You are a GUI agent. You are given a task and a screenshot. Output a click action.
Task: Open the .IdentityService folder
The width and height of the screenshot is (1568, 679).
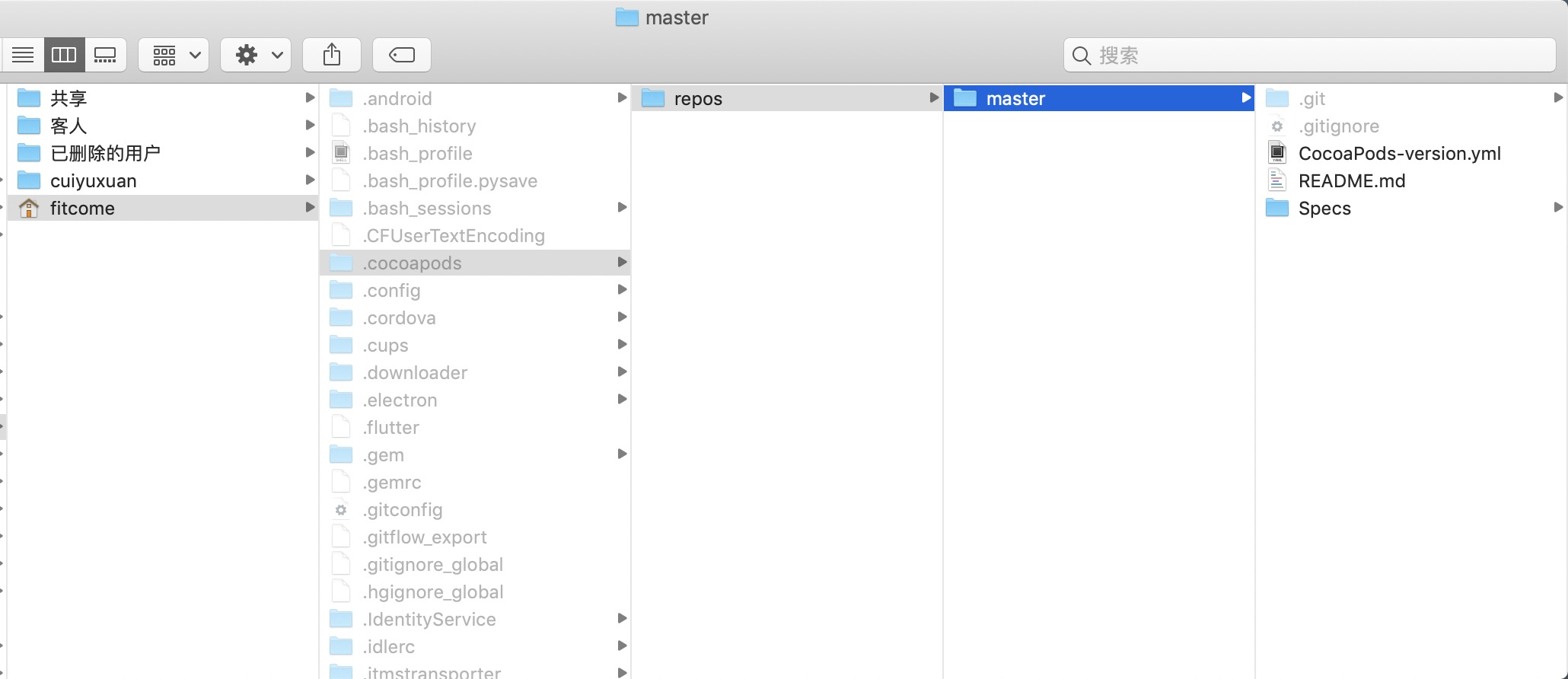(475, 619)
